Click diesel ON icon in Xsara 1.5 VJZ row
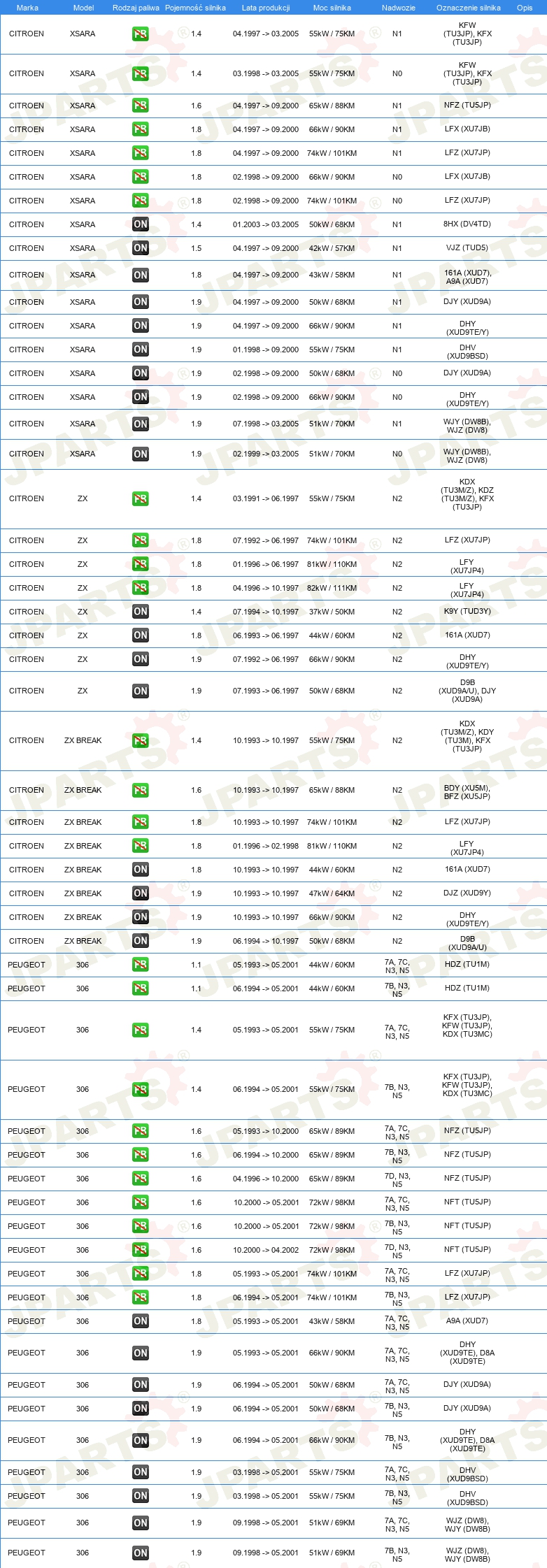 [x=141, y=248]
